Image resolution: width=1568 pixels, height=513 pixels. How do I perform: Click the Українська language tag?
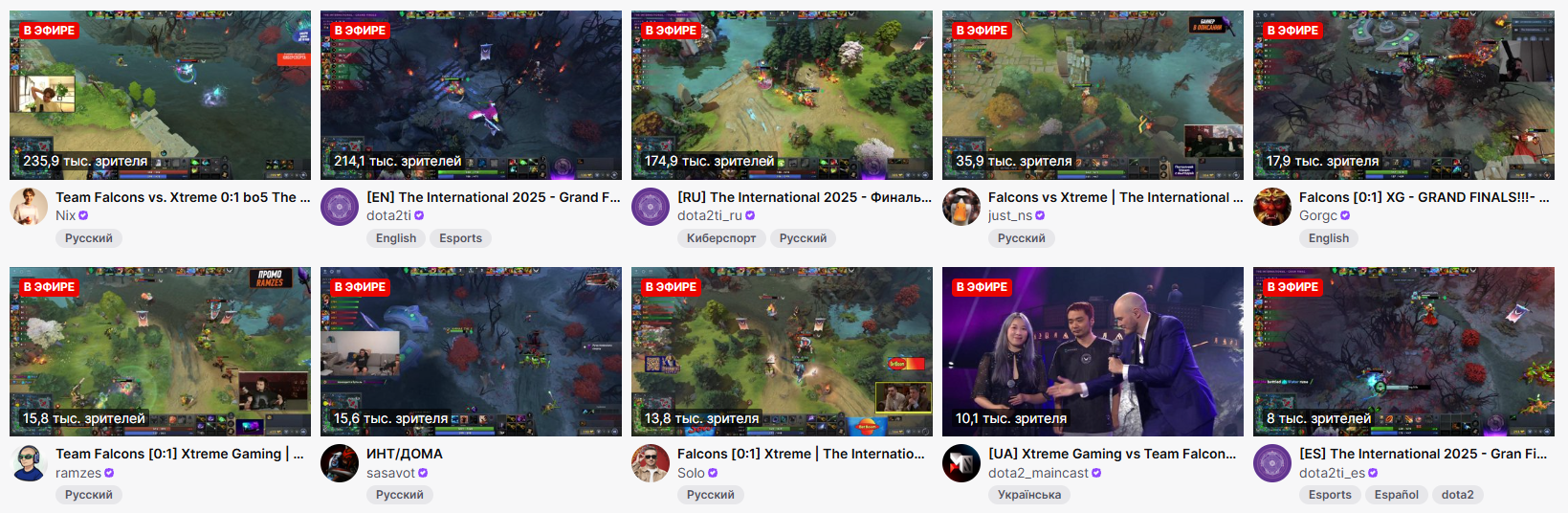tap(1029, 495)
